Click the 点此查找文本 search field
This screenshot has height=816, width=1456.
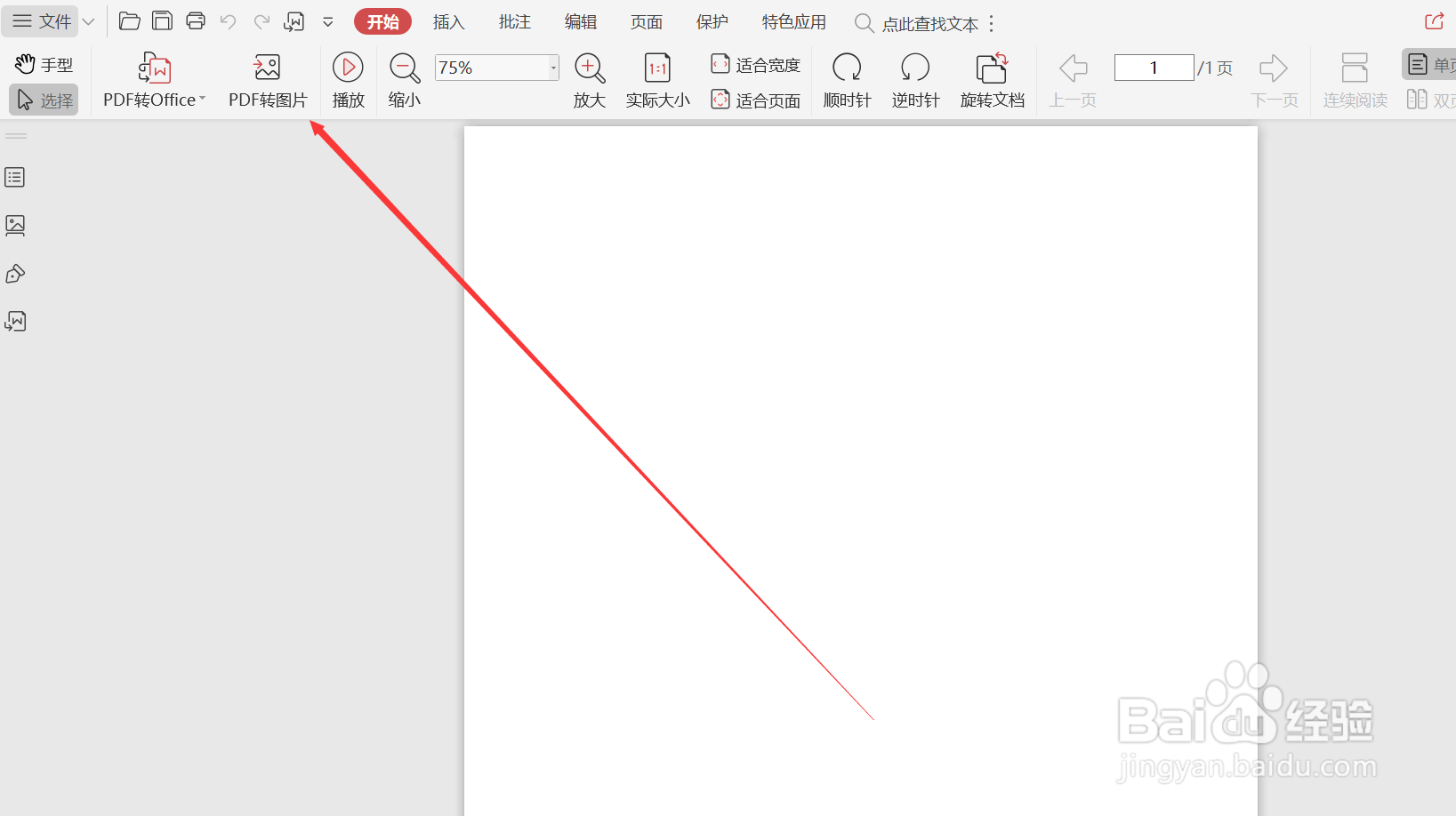coord(916,24)
